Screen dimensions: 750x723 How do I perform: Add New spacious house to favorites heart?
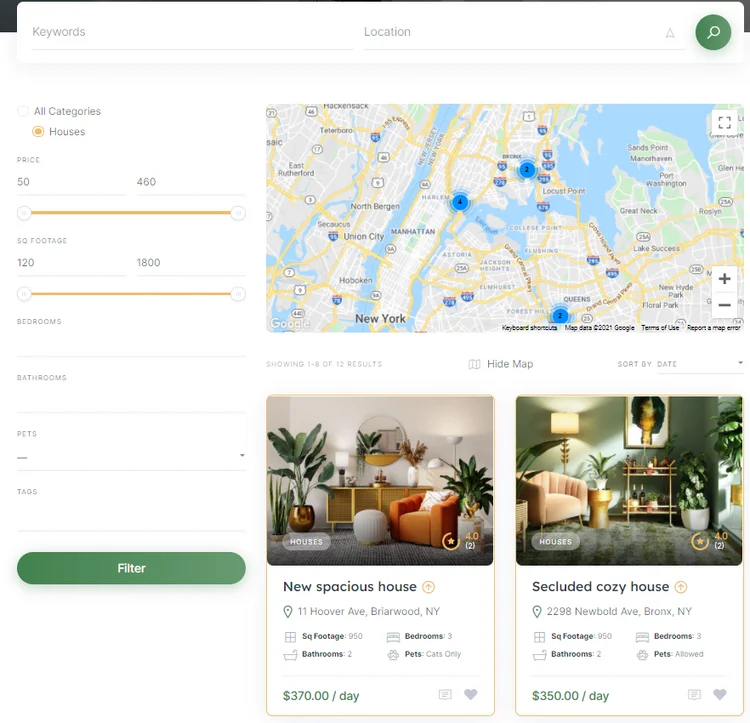point(471,694)
